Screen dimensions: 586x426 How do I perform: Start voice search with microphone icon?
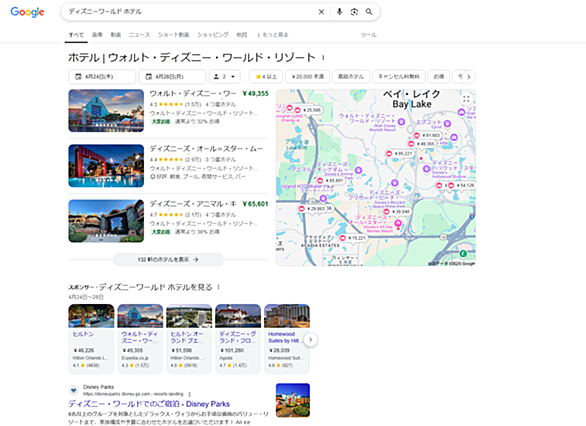[339, 12]
